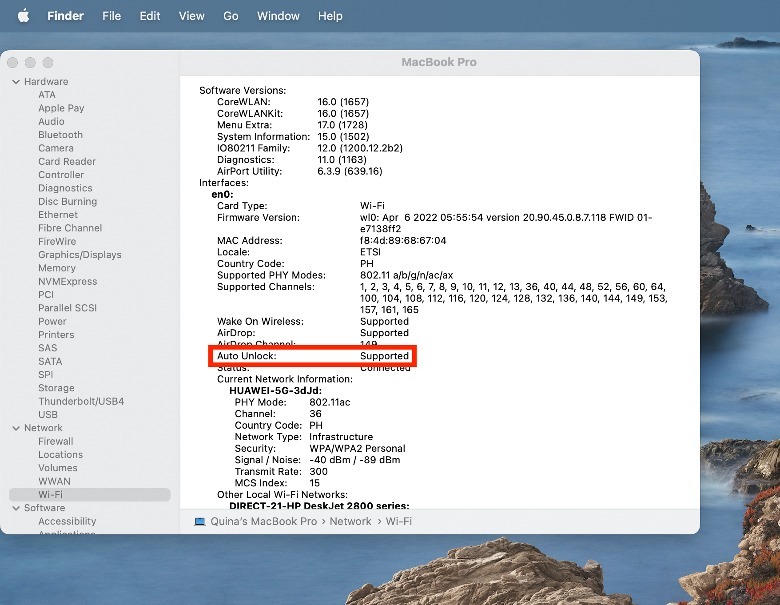Select Accessibility under Software
Image resolution: width=780 pixels, height=605 pixels.
click(67, 521)
